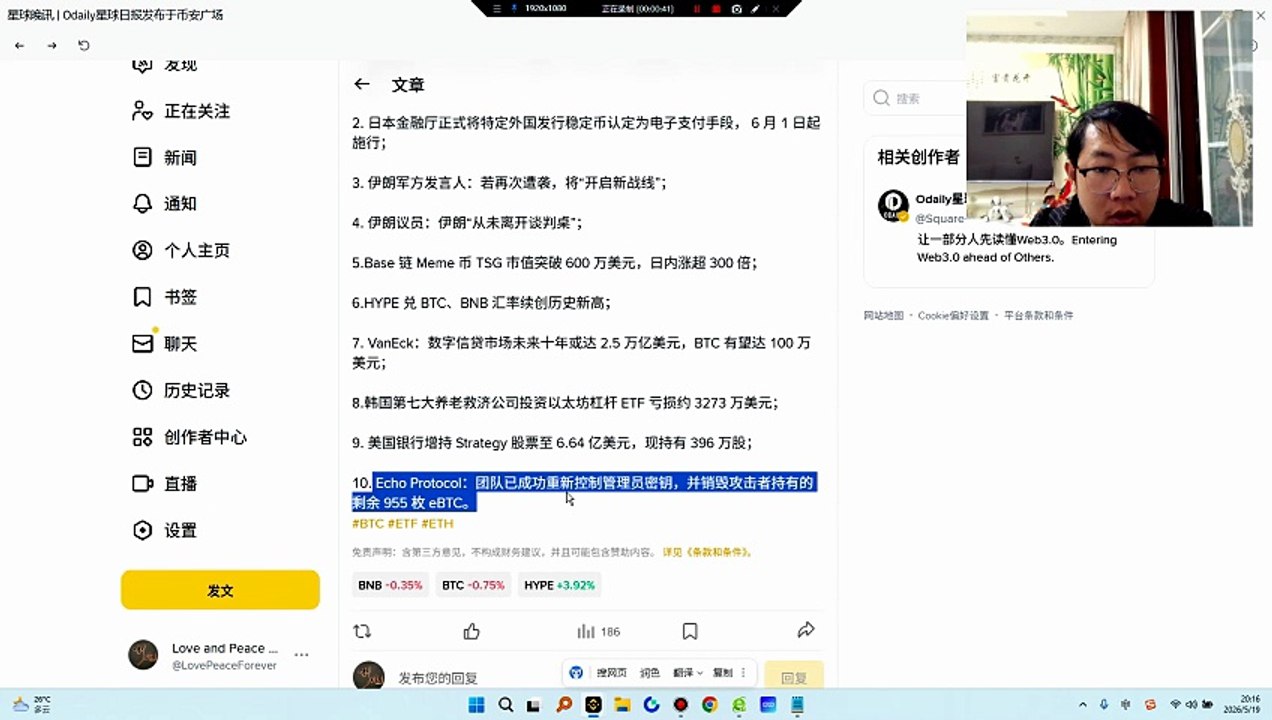Open 新闻 (News) in the sidebar
1272x720 pixels.
point(165,157)
